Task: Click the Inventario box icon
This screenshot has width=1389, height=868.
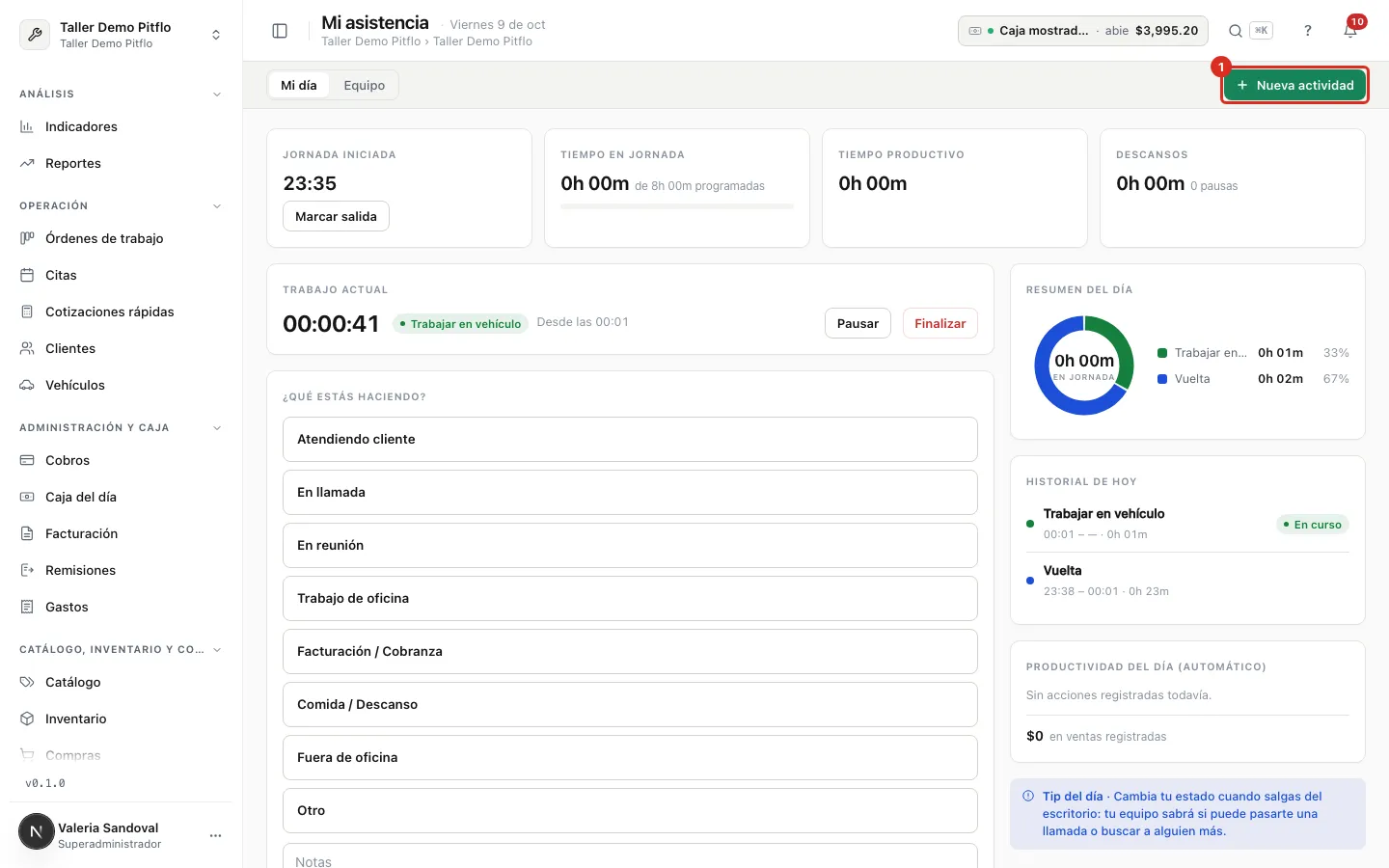Action: [27, 719]
